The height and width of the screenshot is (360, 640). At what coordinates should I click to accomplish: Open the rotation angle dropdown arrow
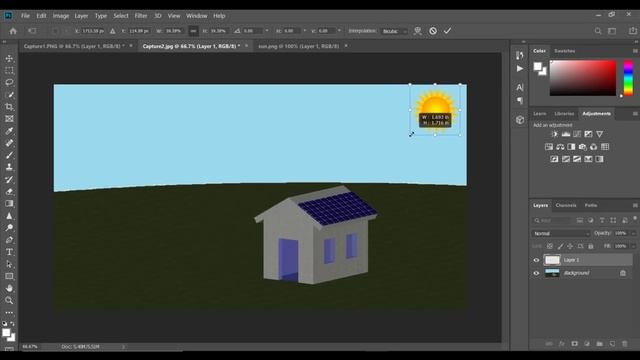pos(267,31)
